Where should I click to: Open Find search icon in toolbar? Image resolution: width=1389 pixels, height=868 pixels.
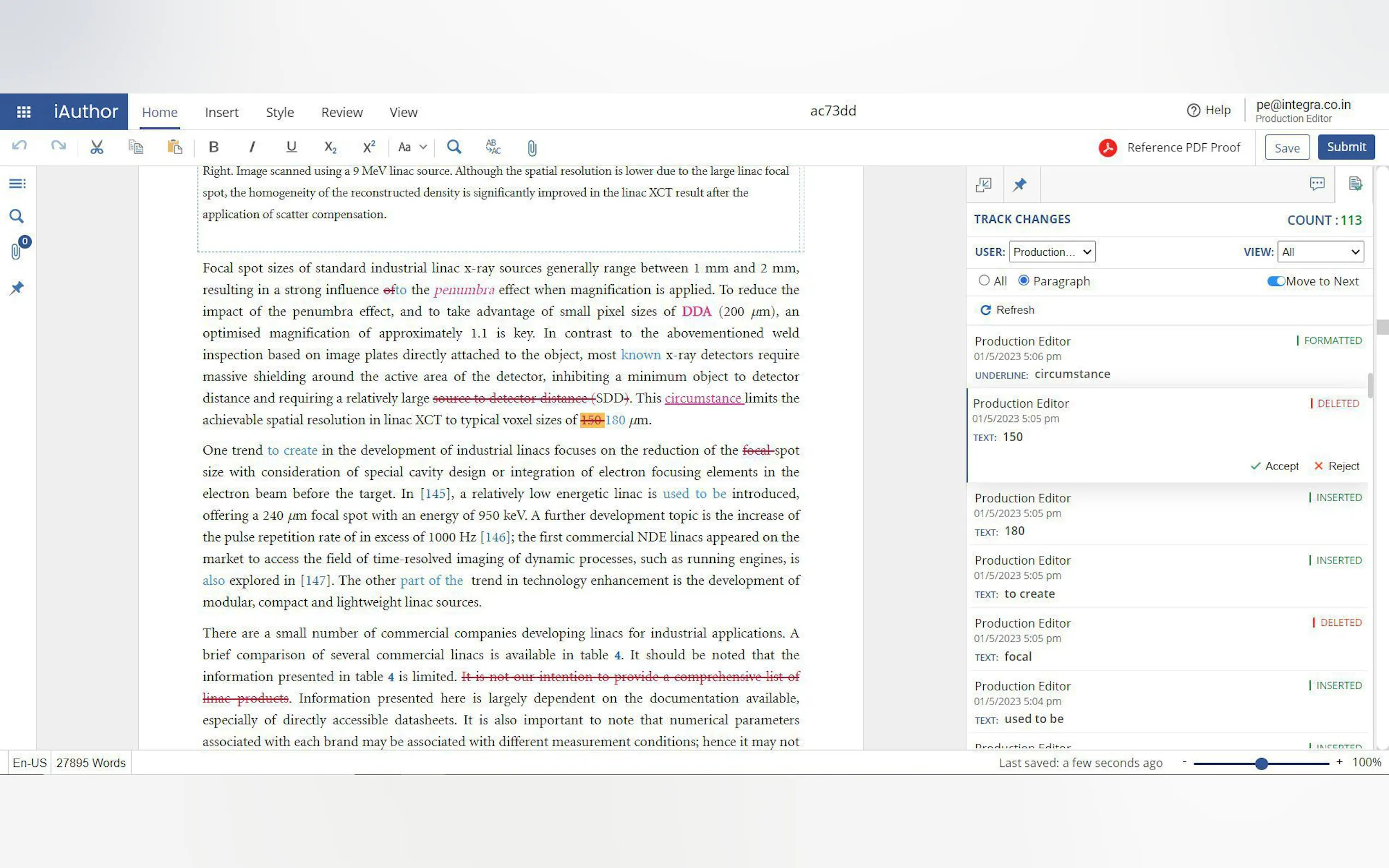coord(454,148)
